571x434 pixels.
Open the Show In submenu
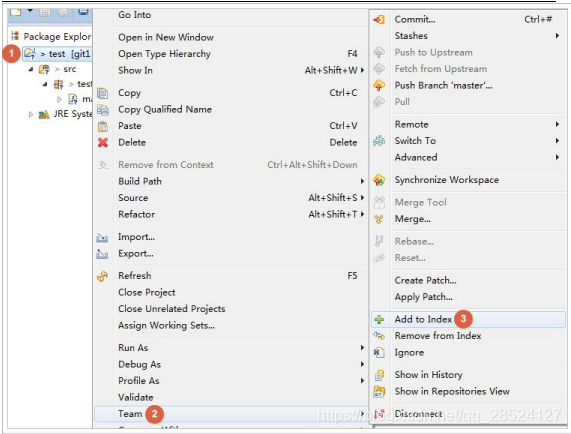coord(231,70)
